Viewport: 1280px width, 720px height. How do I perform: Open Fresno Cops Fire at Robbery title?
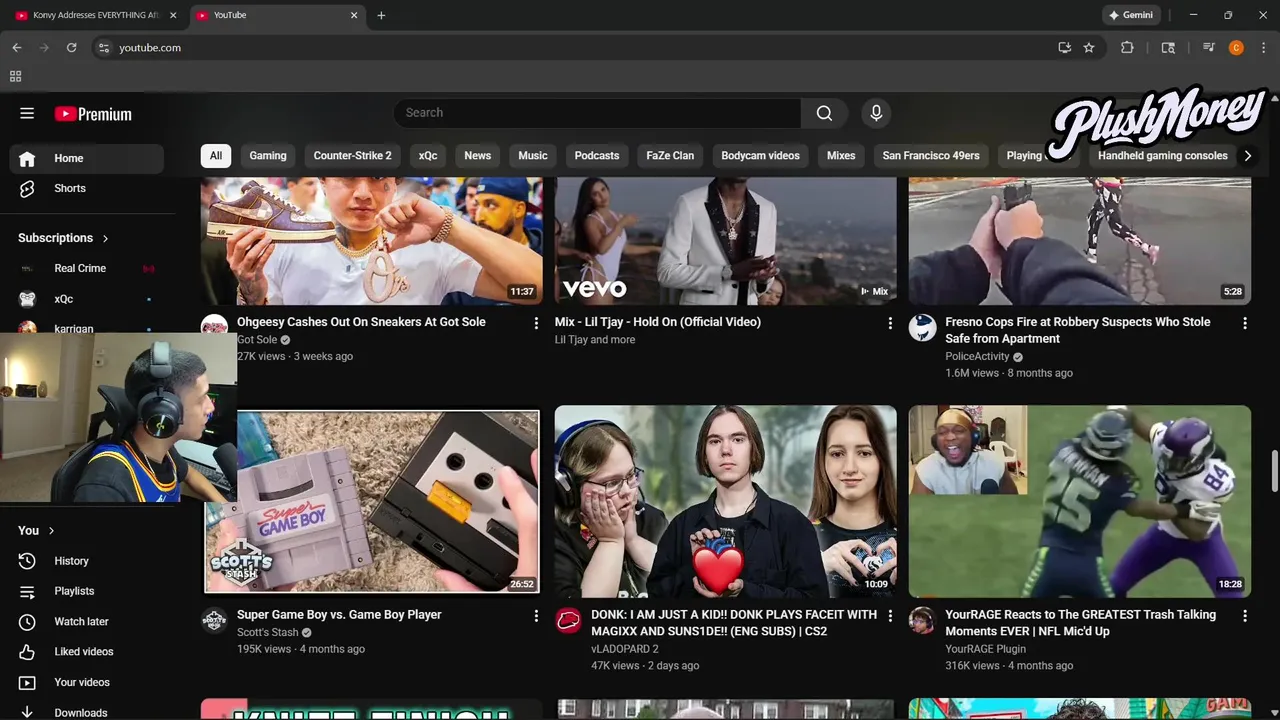pyautogui.click(x=1078, y=330)
